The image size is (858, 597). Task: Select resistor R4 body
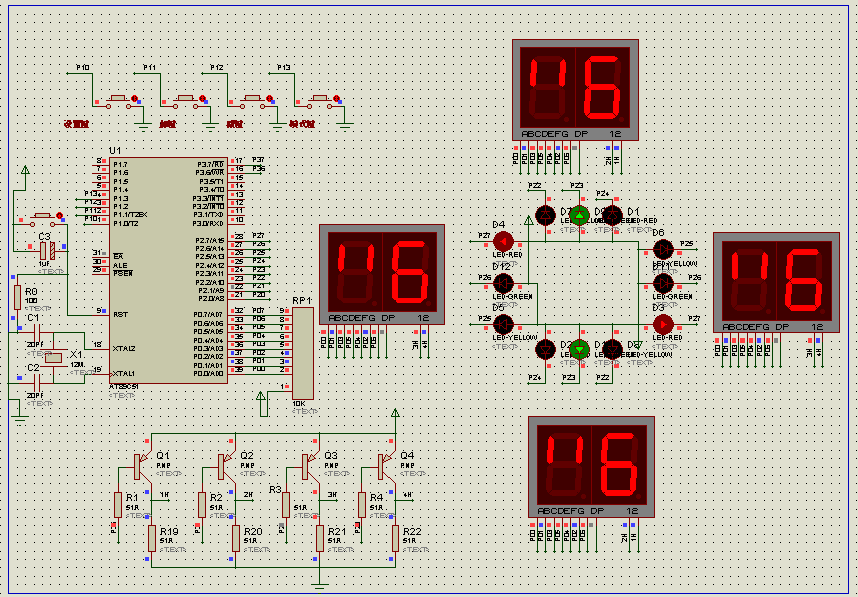[x=362, y=505]
